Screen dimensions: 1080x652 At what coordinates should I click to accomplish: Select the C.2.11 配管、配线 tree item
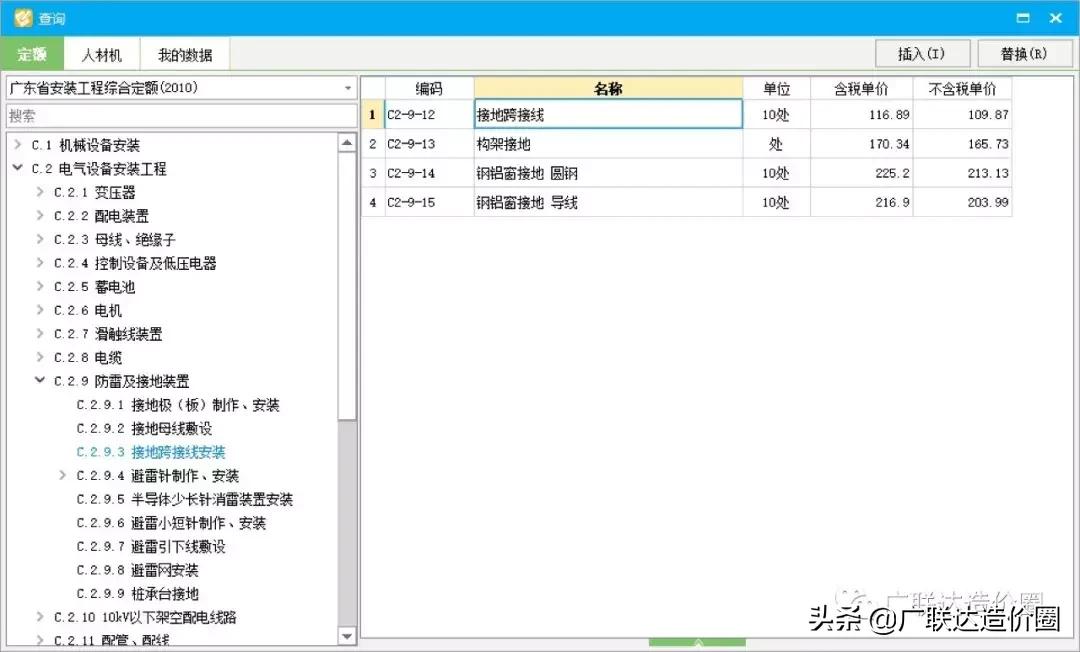112,640
